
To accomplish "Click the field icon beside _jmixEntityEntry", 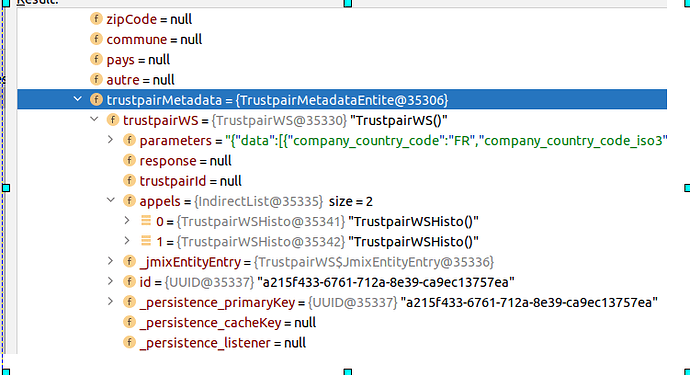I will (129, 262).
